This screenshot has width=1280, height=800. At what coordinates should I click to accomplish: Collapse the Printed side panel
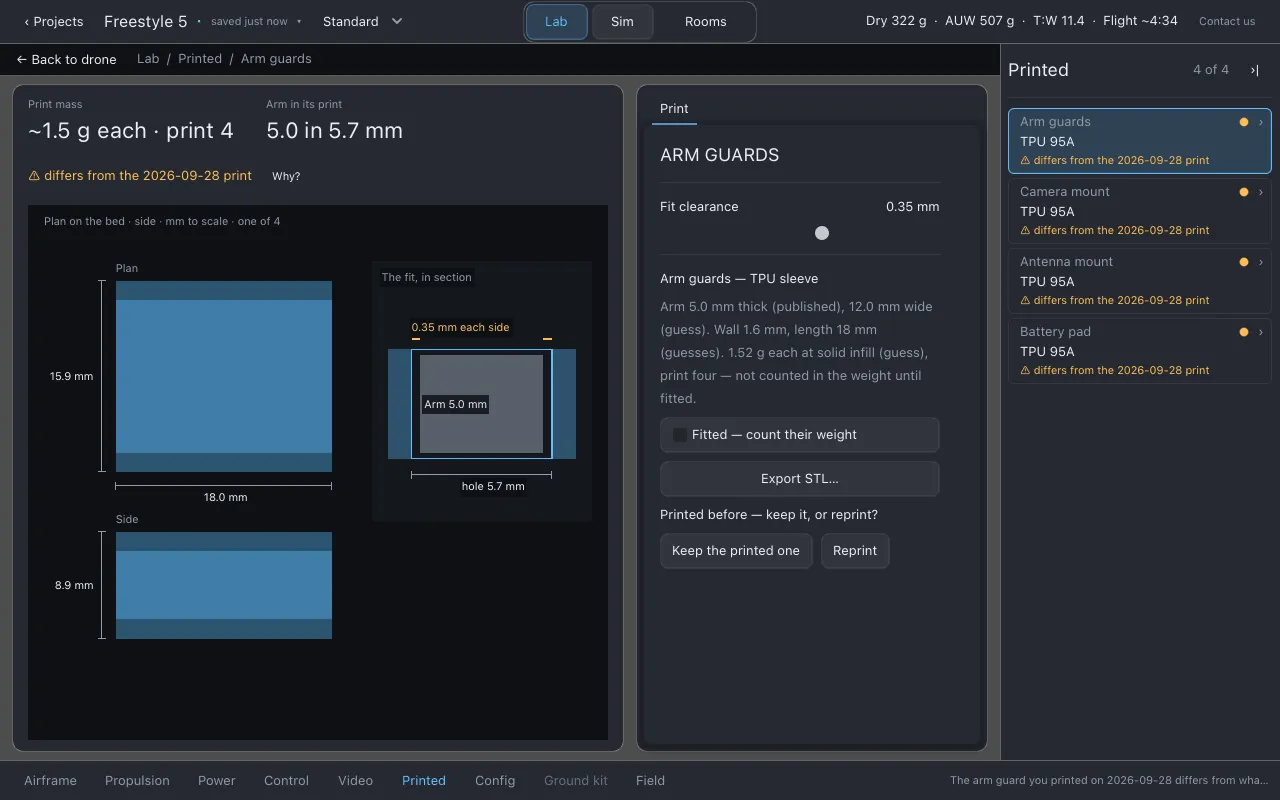pos(1254,70)
